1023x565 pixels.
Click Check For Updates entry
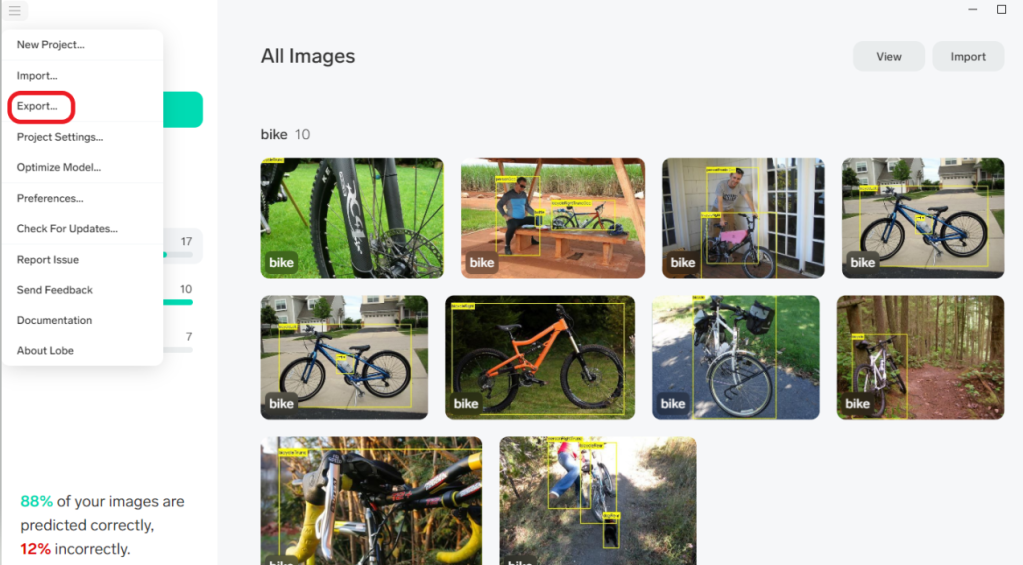(67, 229)
